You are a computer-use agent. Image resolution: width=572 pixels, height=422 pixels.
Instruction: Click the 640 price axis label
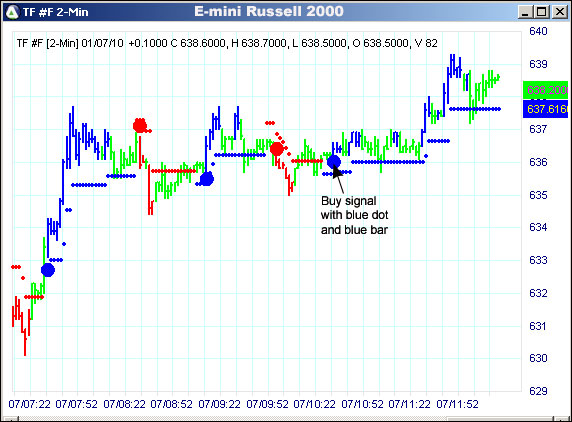(538, 31)
